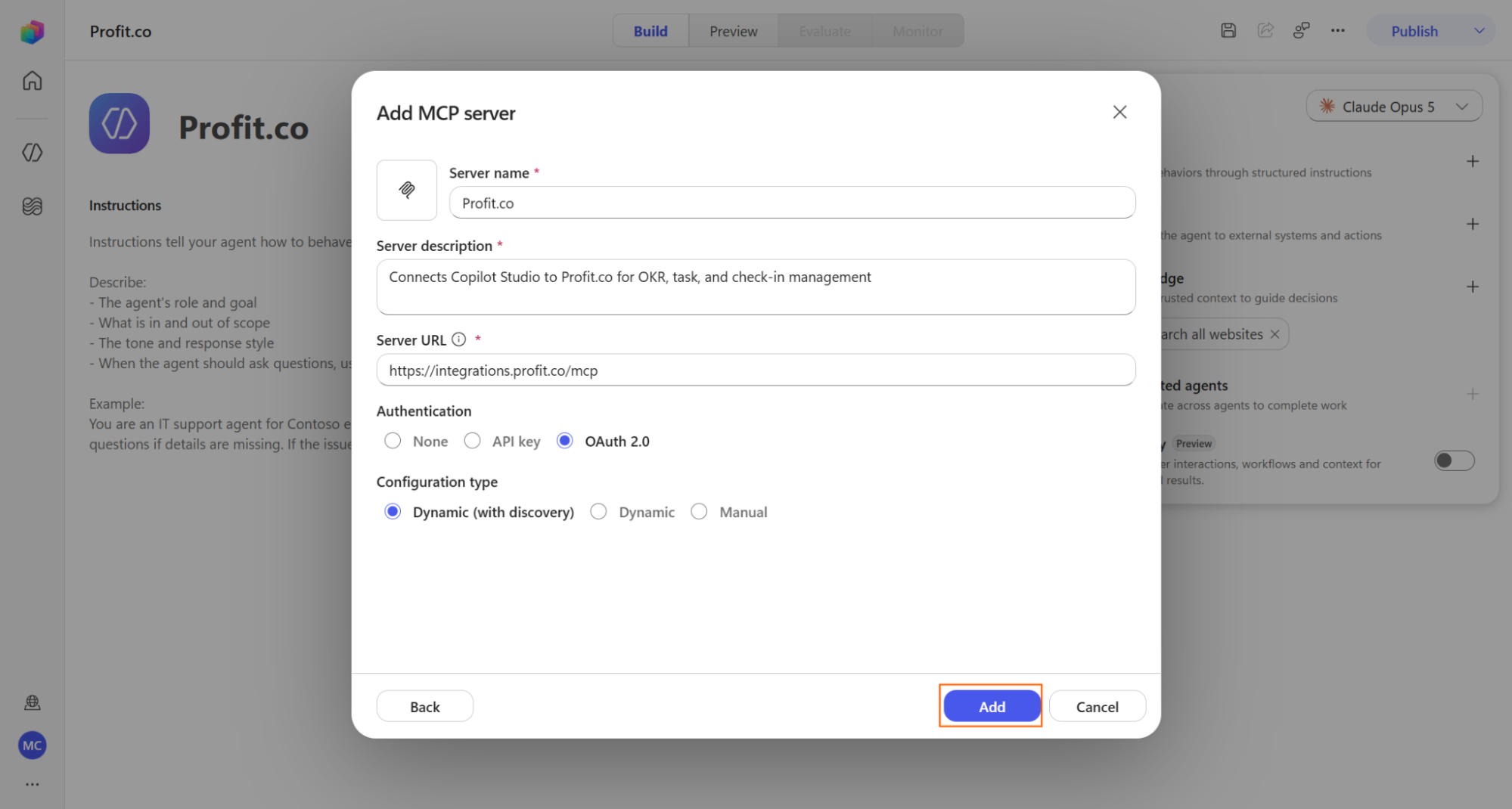Click the plus beside 'external systems and actions'
The height and width of the screenshot is (809, 1512).
(x=1473, y=224)
